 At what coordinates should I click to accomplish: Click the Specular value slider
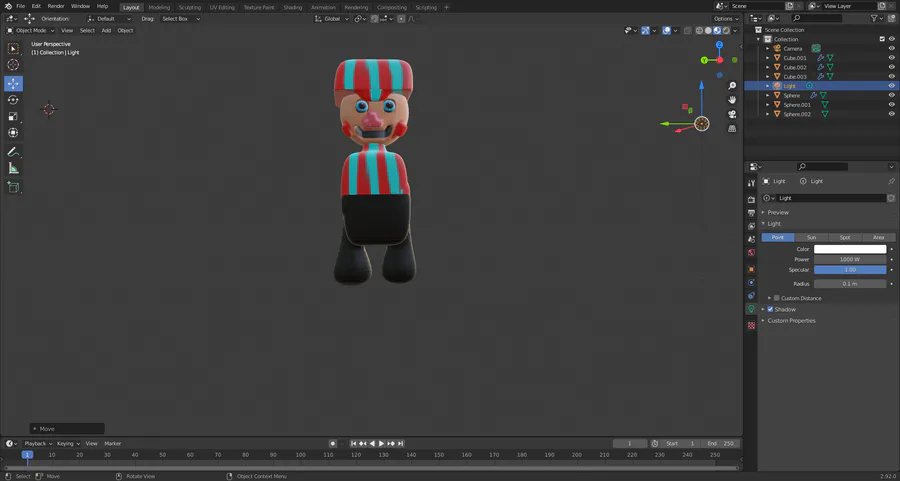click(x=850, y=270)
